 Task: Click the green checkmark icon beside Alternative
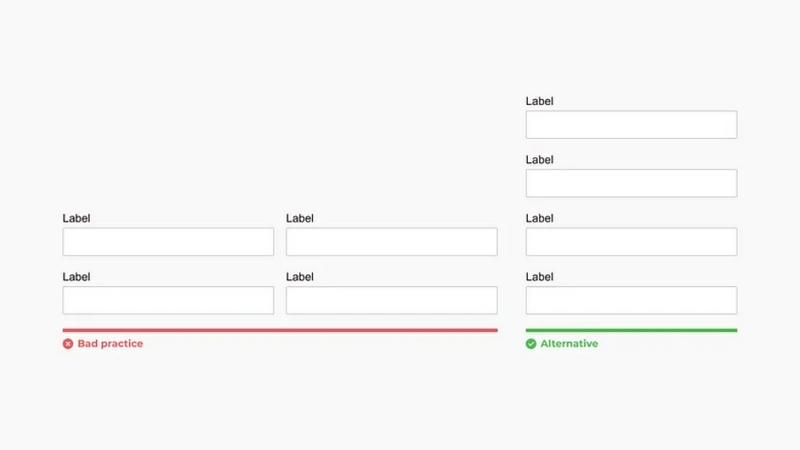[x=531, y=344]
